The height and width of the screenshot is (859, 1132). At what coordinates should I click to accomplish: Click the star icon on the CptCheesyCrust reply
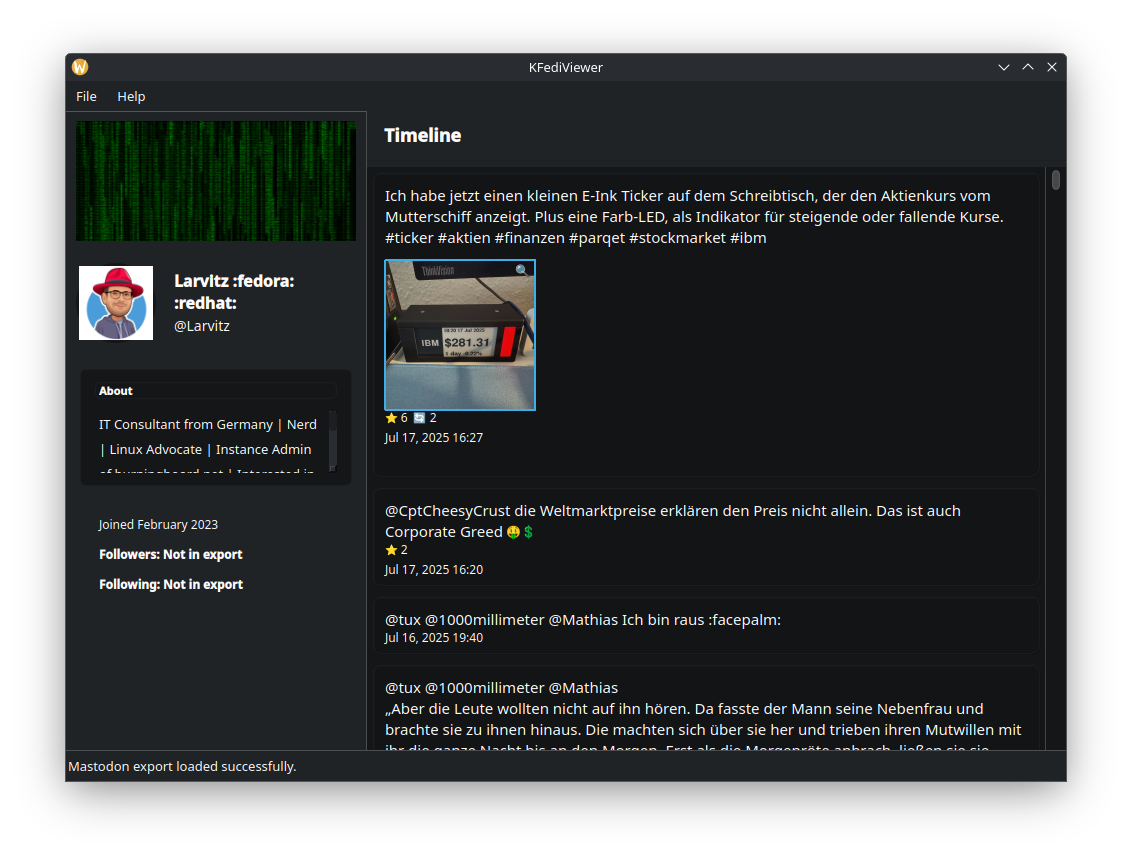pos(391,550)
